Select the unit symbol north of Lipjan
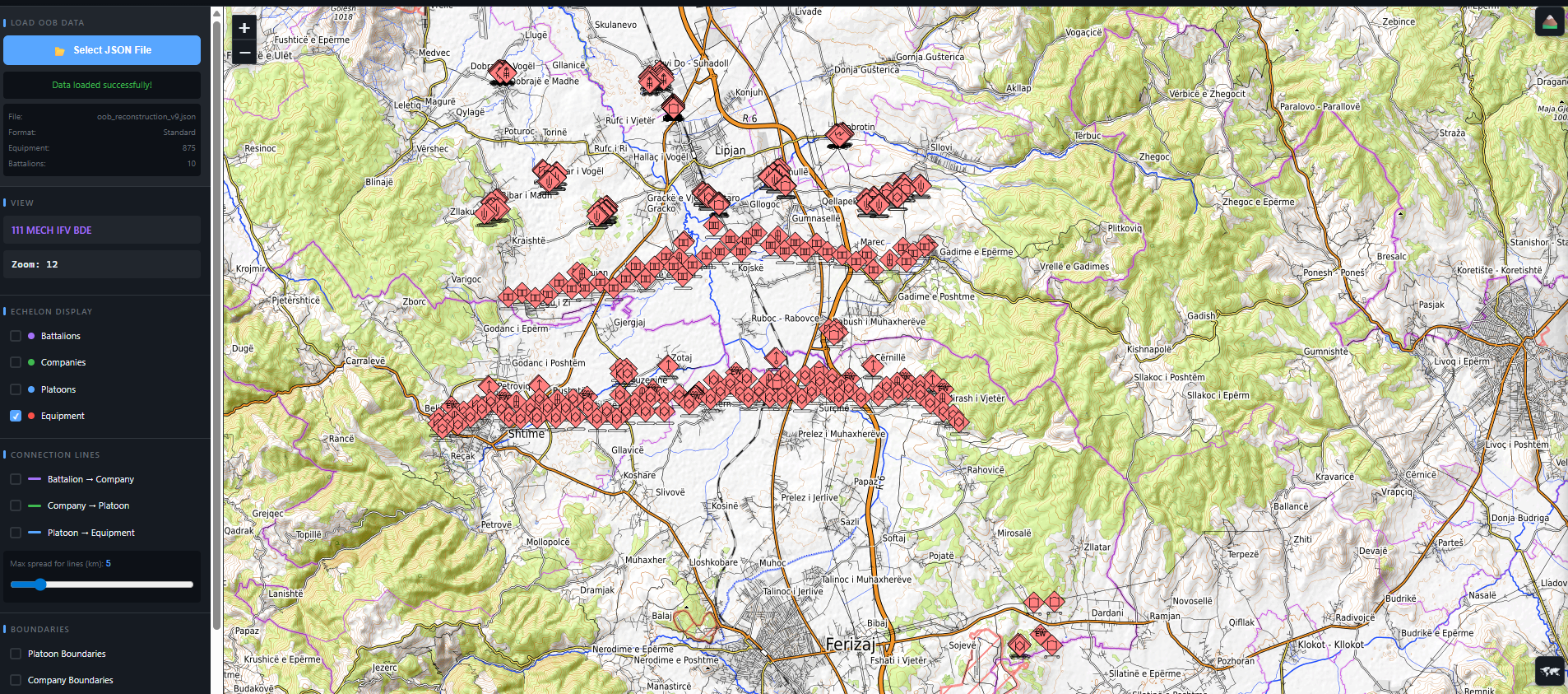 673,107
